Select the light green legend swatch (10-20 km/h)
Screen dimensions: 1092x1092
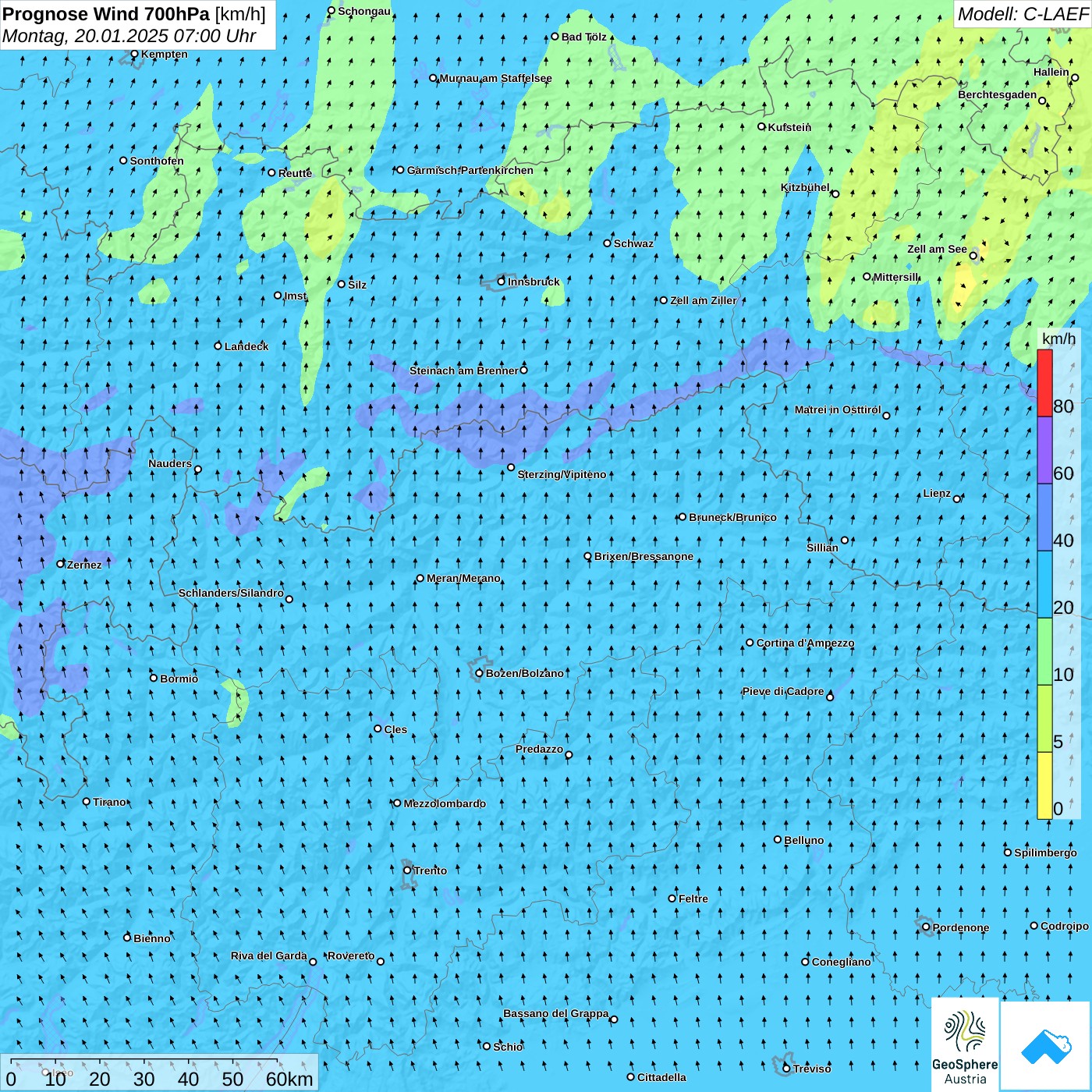pos(1044,652)
